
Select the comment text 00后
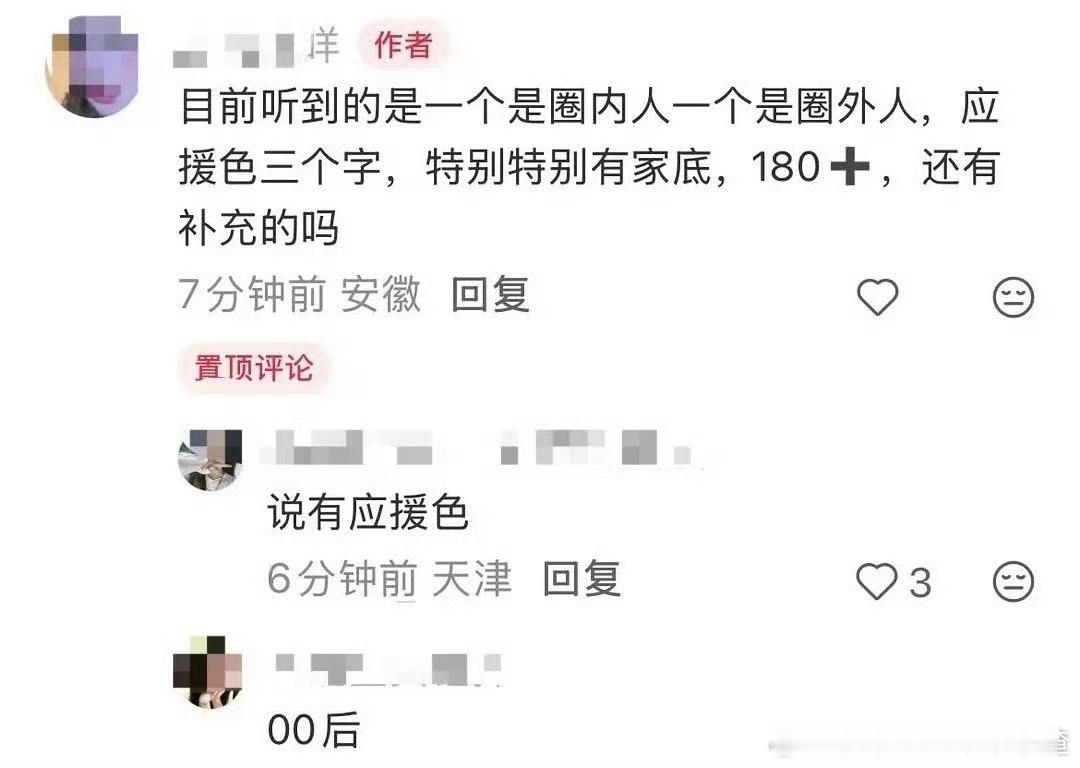pyautogui.click(x=313, y=730)
